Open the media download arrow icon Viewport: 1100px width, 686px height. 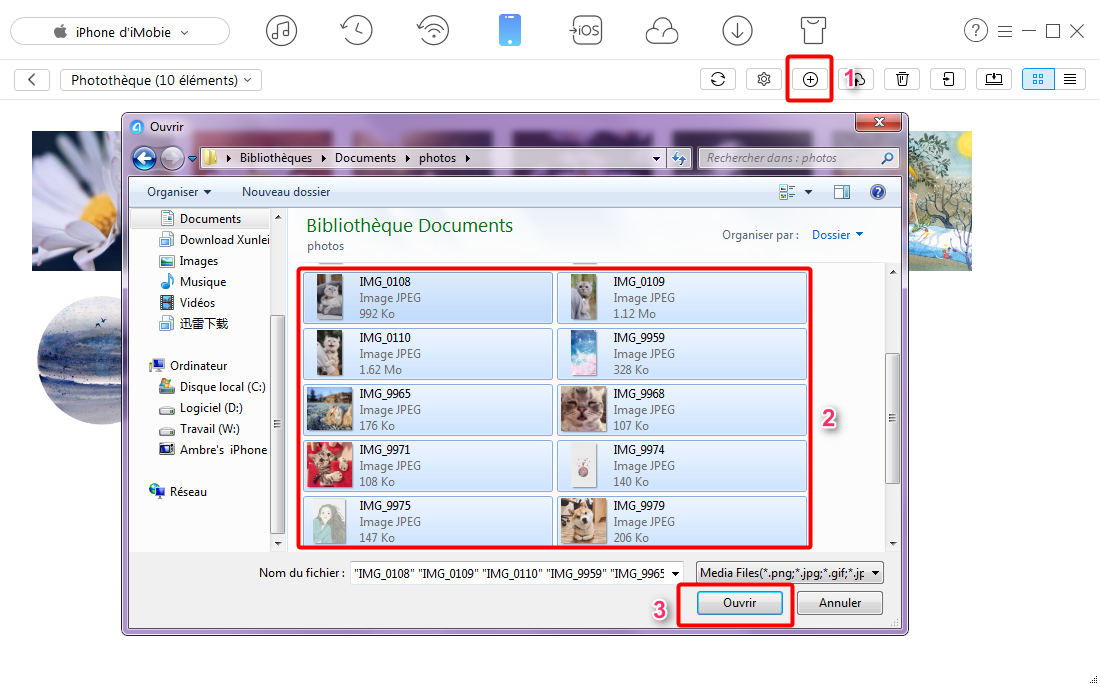coord(737,31)
